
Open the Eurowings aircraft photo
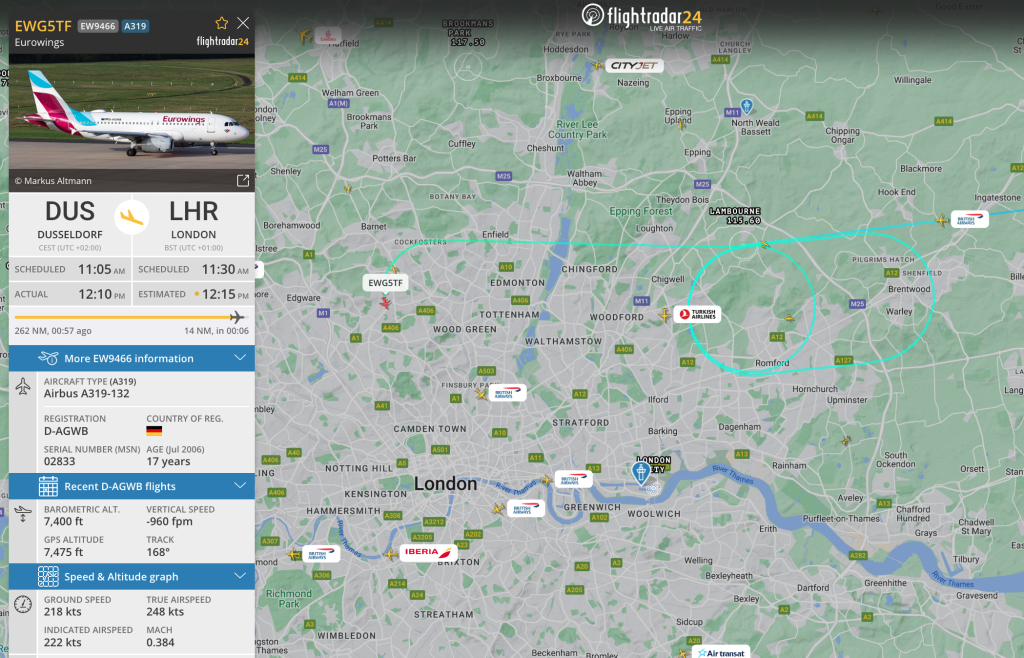pos(132,114)
